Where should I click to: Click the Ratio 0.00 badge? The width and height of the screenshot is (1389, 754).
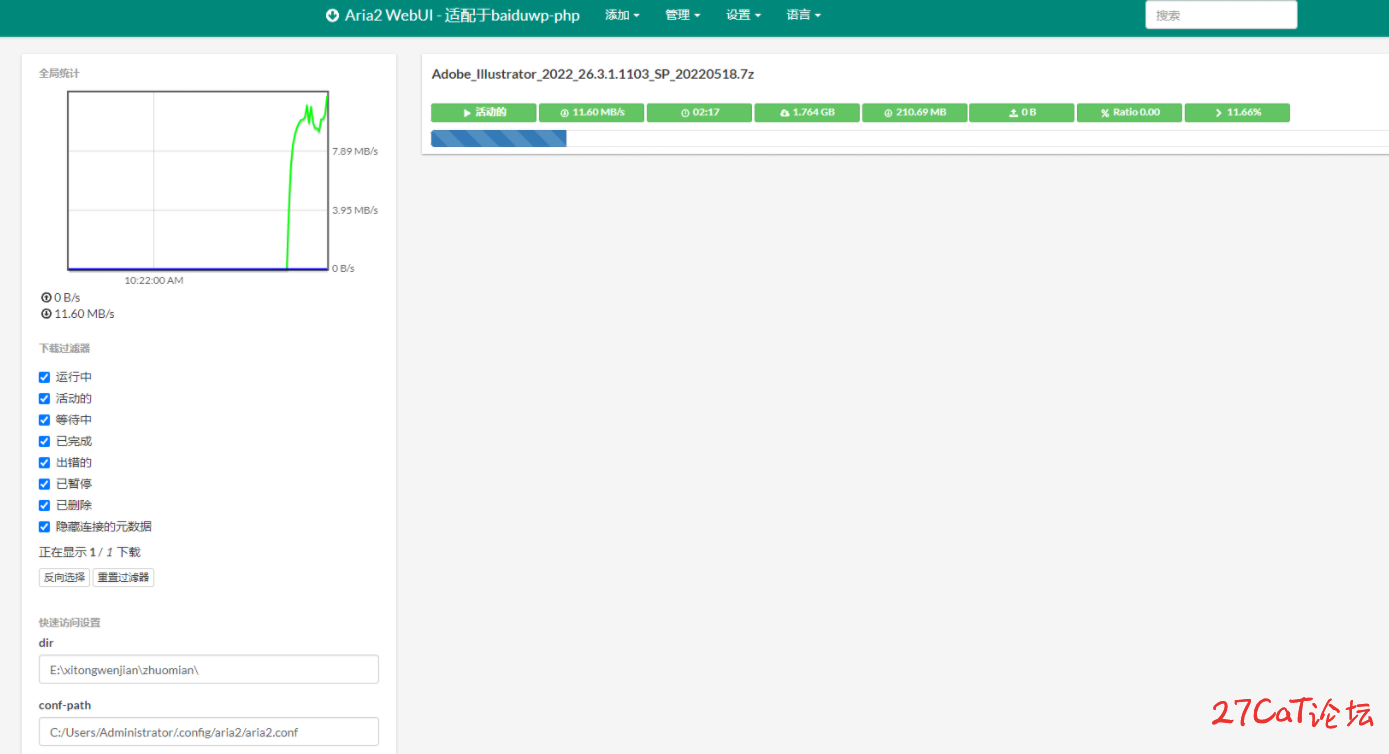pyautogui.click(x=1129, y=112)
